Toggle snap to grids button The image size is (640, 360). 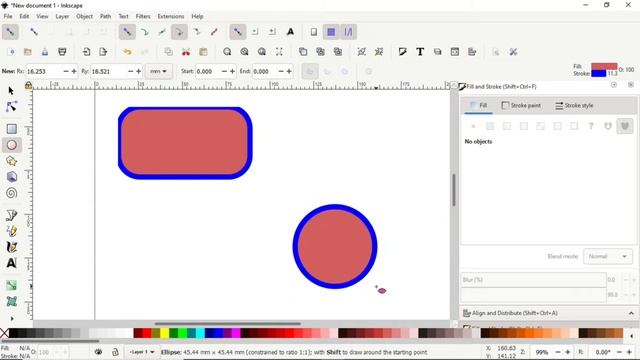(x=331, y=32)
